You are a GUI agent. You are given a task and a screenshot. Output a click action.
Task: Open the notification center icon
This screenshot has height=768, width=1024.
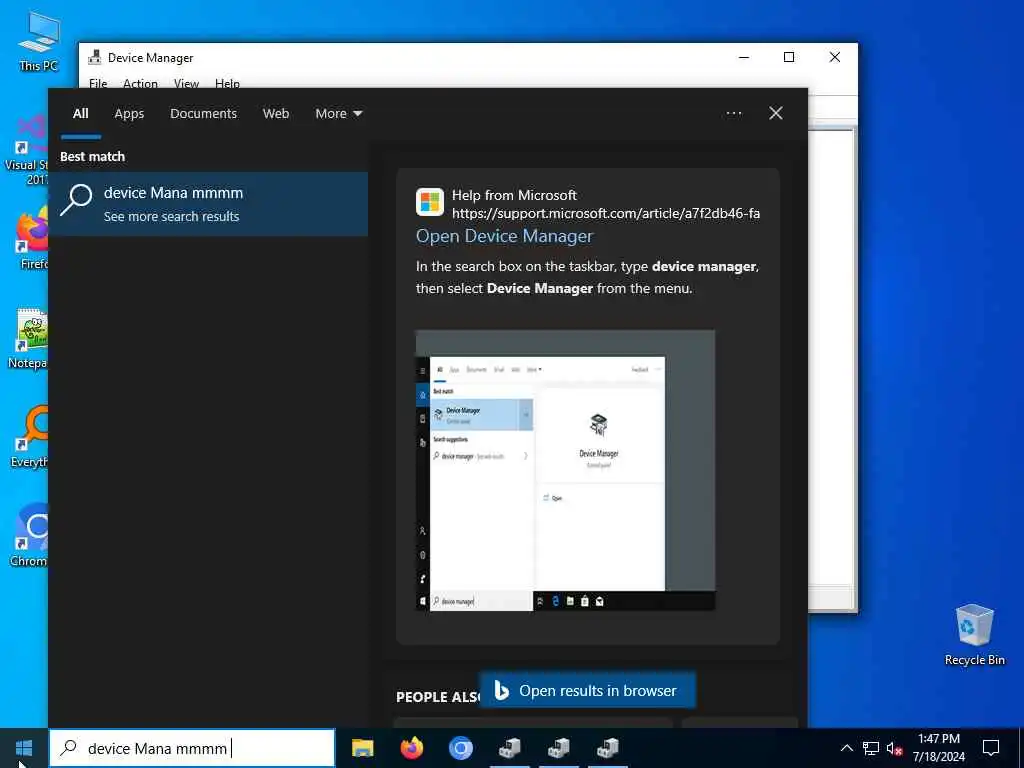click(991, 748)
